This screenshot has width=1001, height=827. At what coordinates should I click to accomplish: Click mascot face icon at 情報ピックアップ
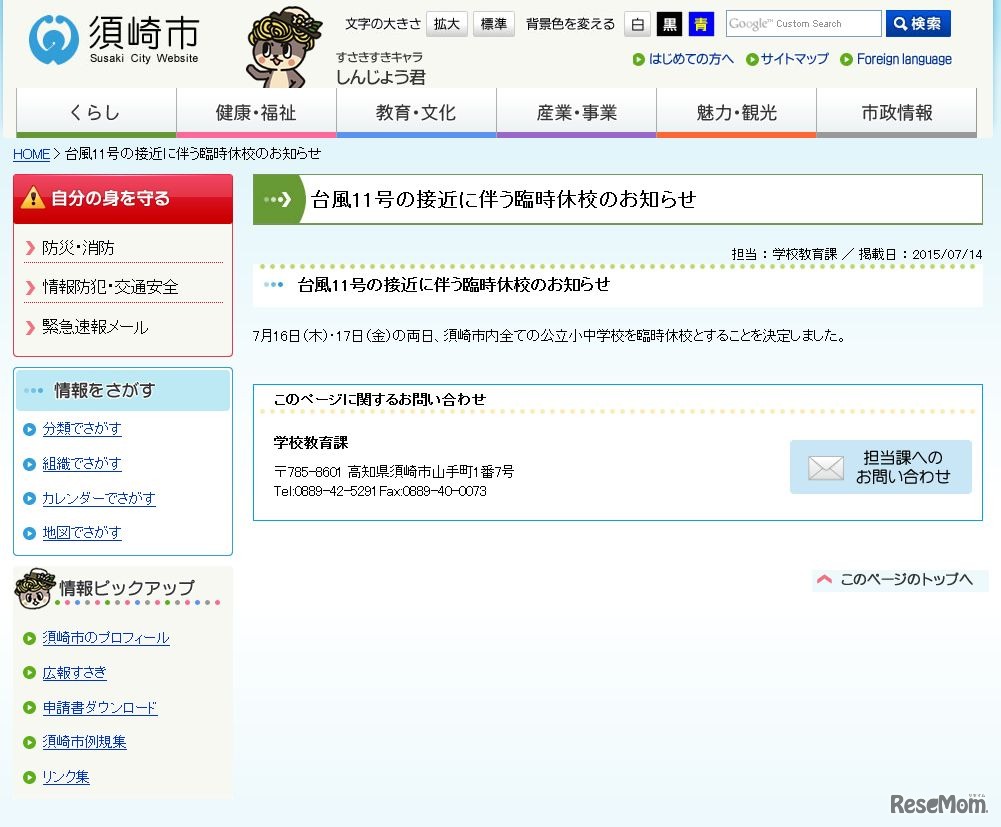(x=34, y=589)
